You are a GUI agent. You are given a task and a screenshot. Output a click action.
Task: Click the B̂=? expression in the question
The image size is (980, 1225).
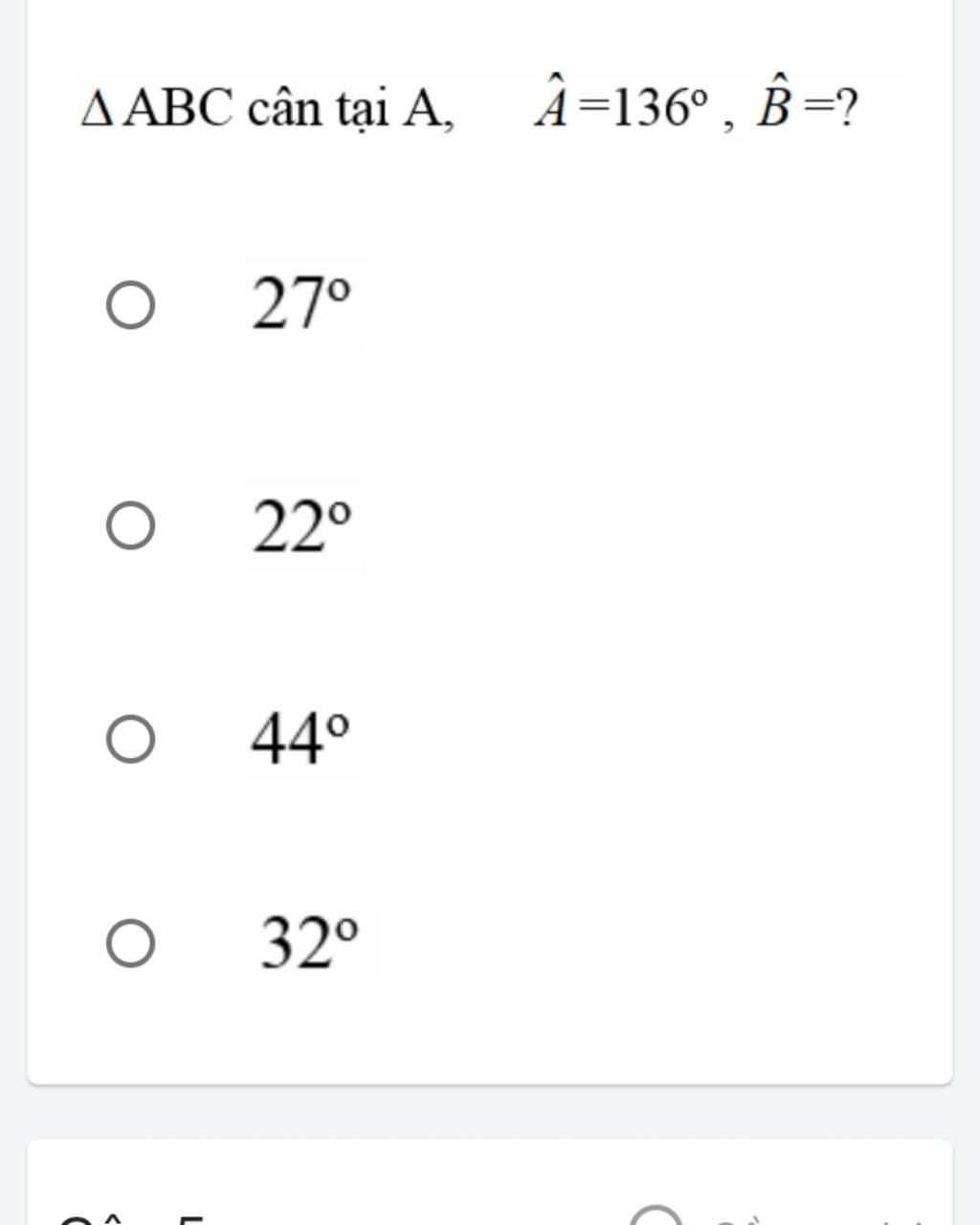(x=807, y=107)
